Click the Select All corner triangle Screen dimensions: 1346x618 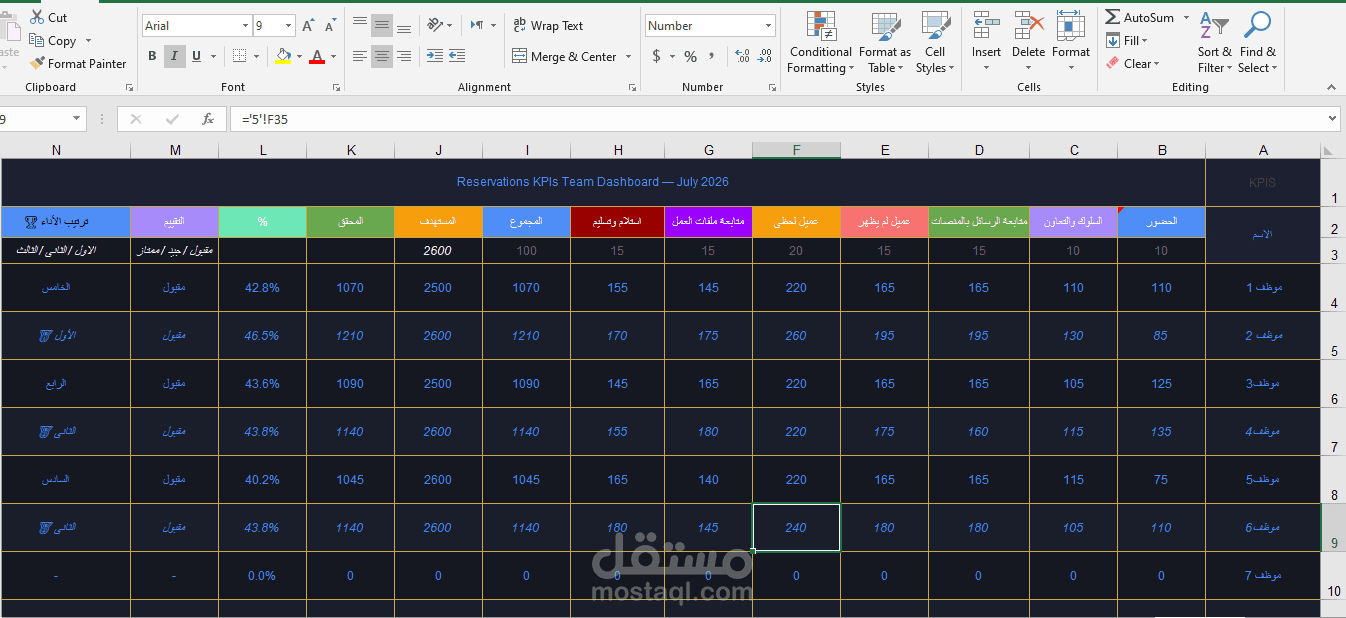click(x=1328, y=151)
